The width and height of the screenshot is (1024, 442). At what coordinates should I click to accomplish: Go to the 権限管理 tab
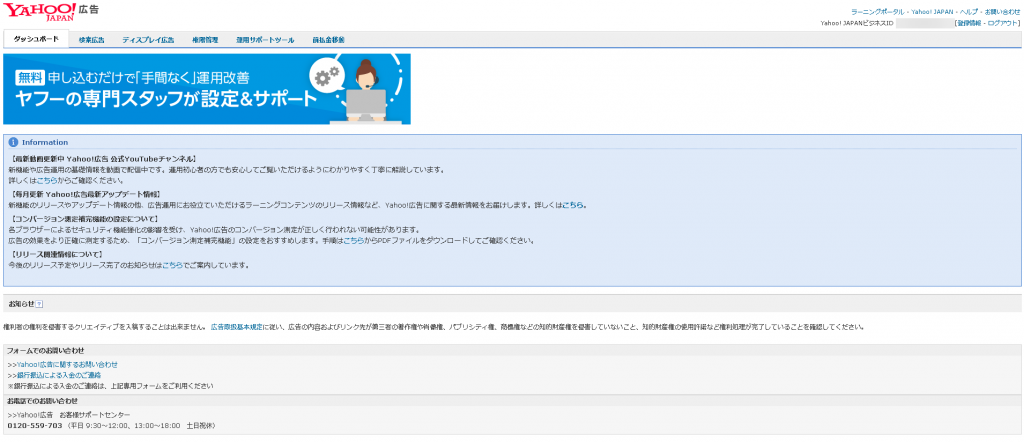point(205,40)
